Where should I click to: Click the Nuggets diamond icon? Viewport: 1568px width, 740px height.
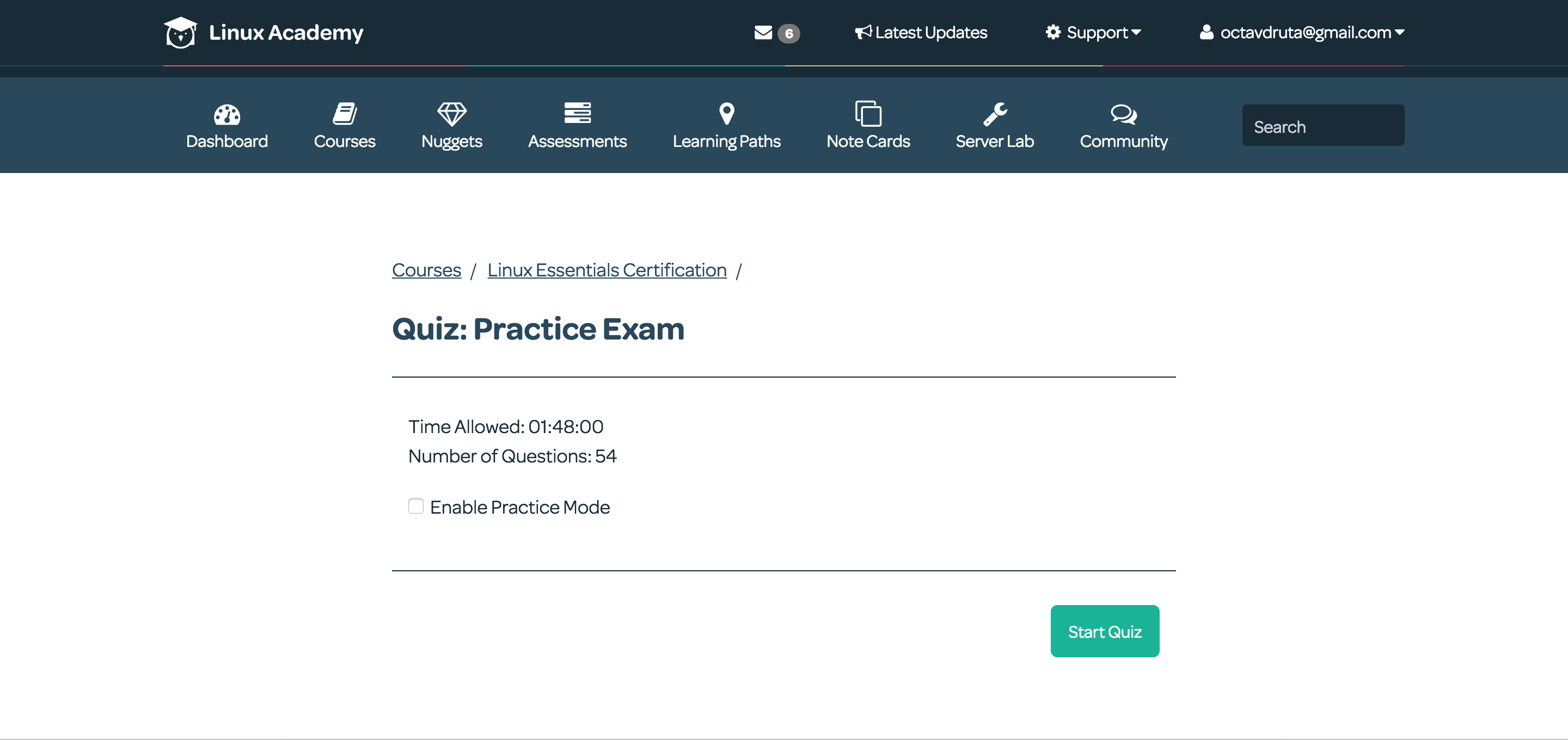click(452, 114)
